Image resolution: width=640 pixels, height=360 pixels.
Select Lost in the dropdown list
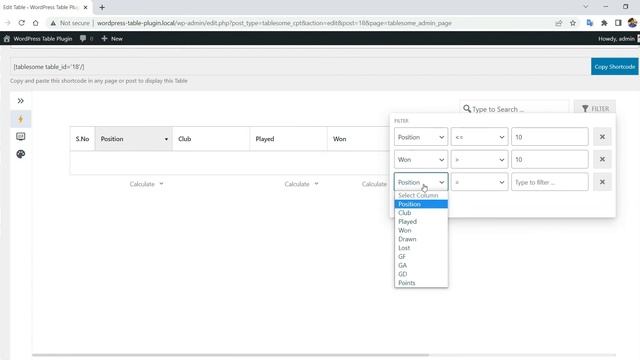tap(421, 248)
